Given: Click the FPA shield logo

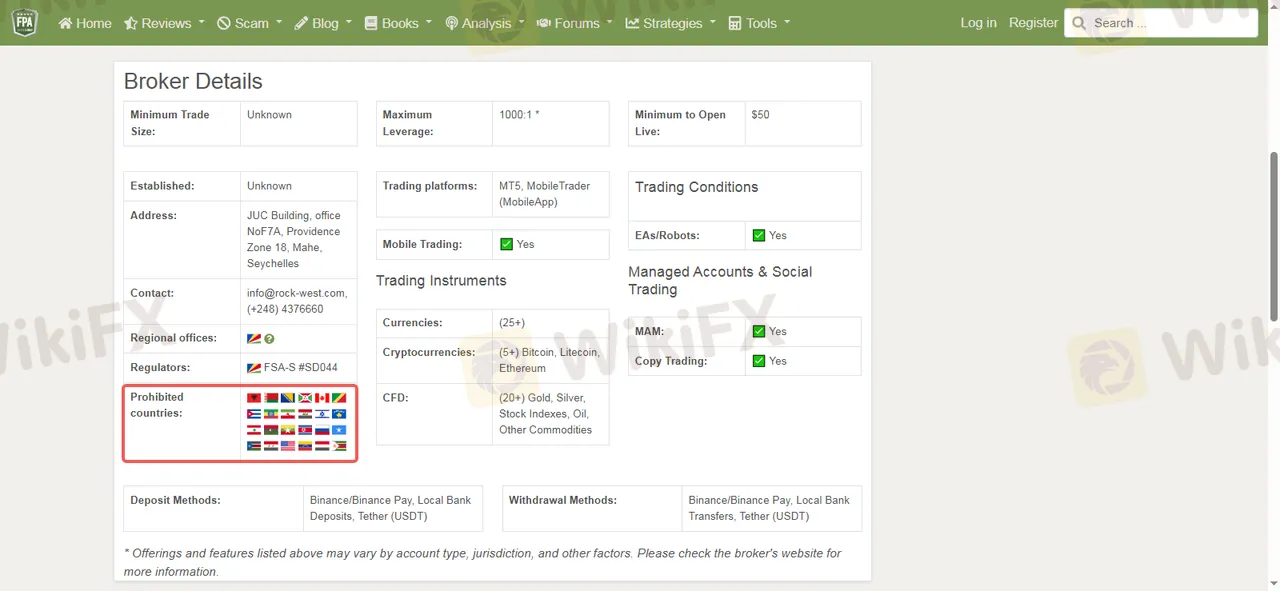Looking at the screenshot, I should [x=24, y=22].
